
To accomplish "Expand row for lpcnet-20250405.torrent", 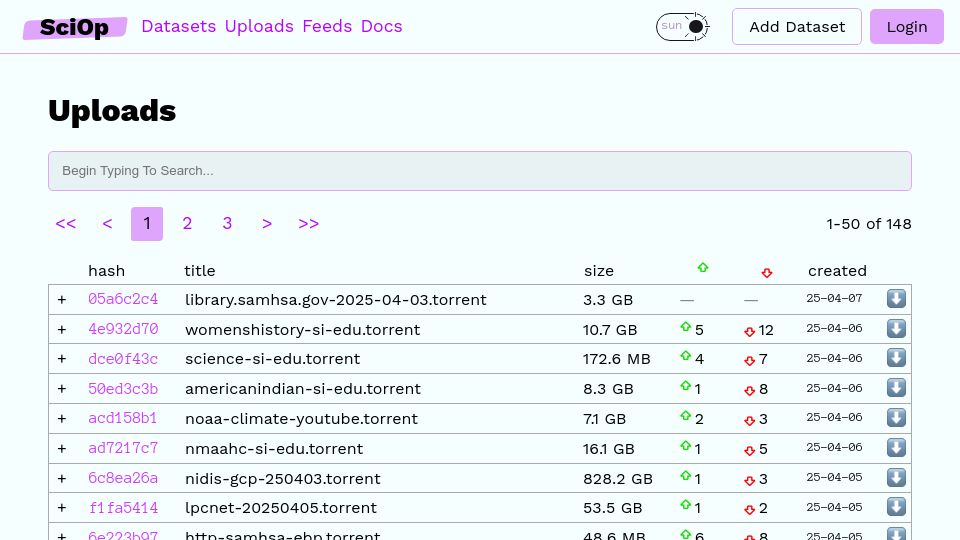I will click(62, 508).
